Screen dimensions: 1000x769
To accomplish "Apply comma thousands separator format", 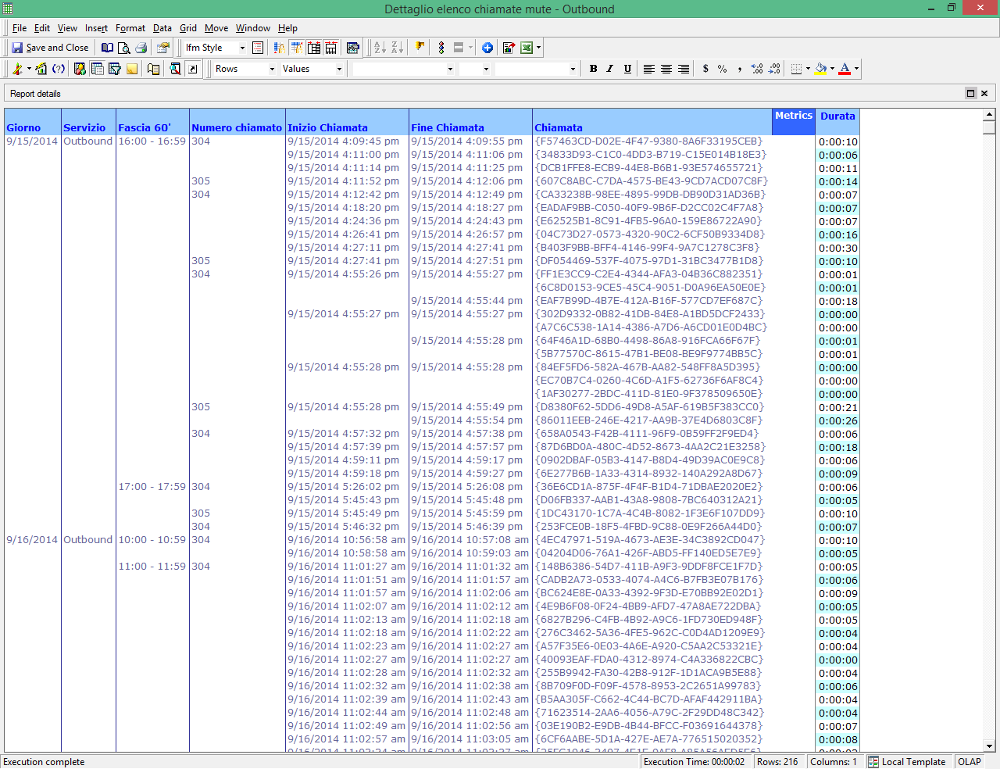I will coord(739,69).
